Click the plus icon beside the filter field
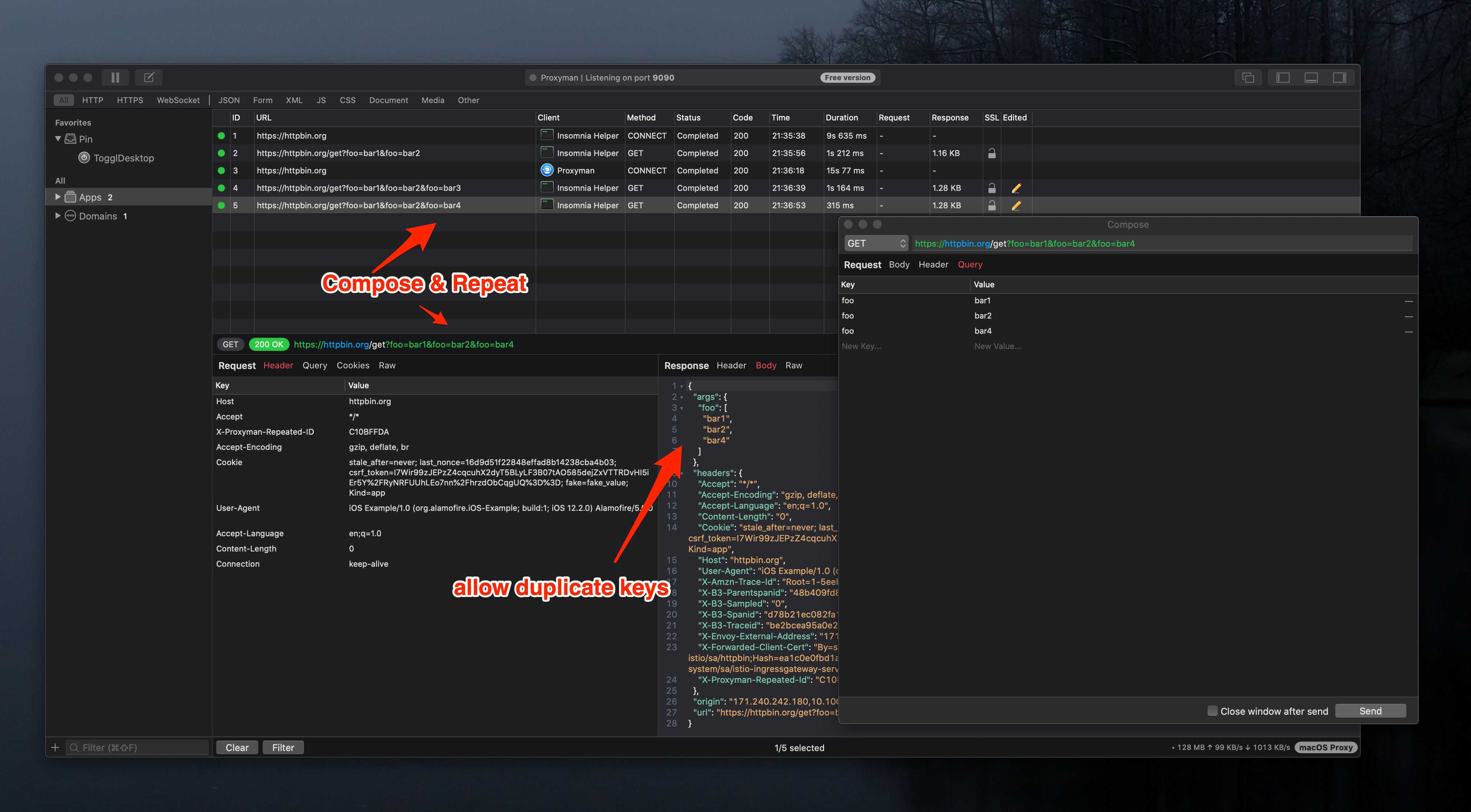 (56, 747)
